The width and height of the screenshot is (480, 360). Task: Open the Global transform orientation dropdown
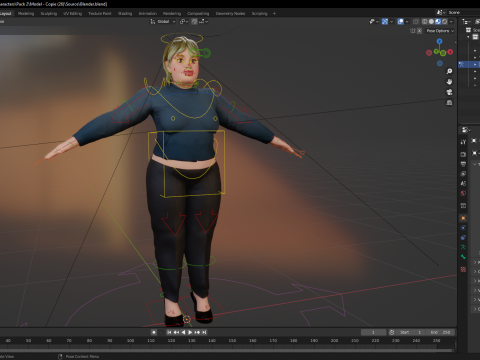(163, 21)
